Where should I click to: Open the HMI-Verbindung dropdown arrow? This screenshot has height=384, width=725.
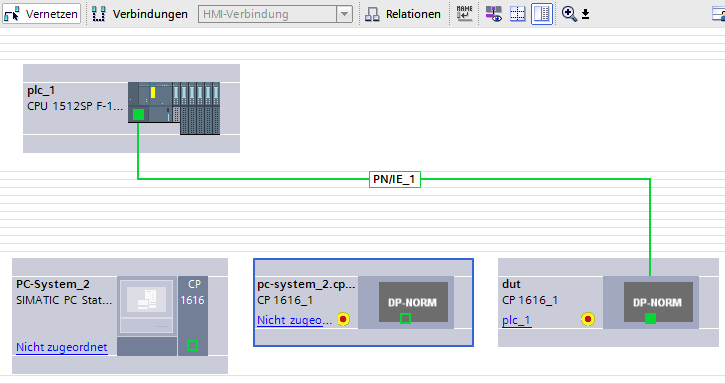point(344,14)
